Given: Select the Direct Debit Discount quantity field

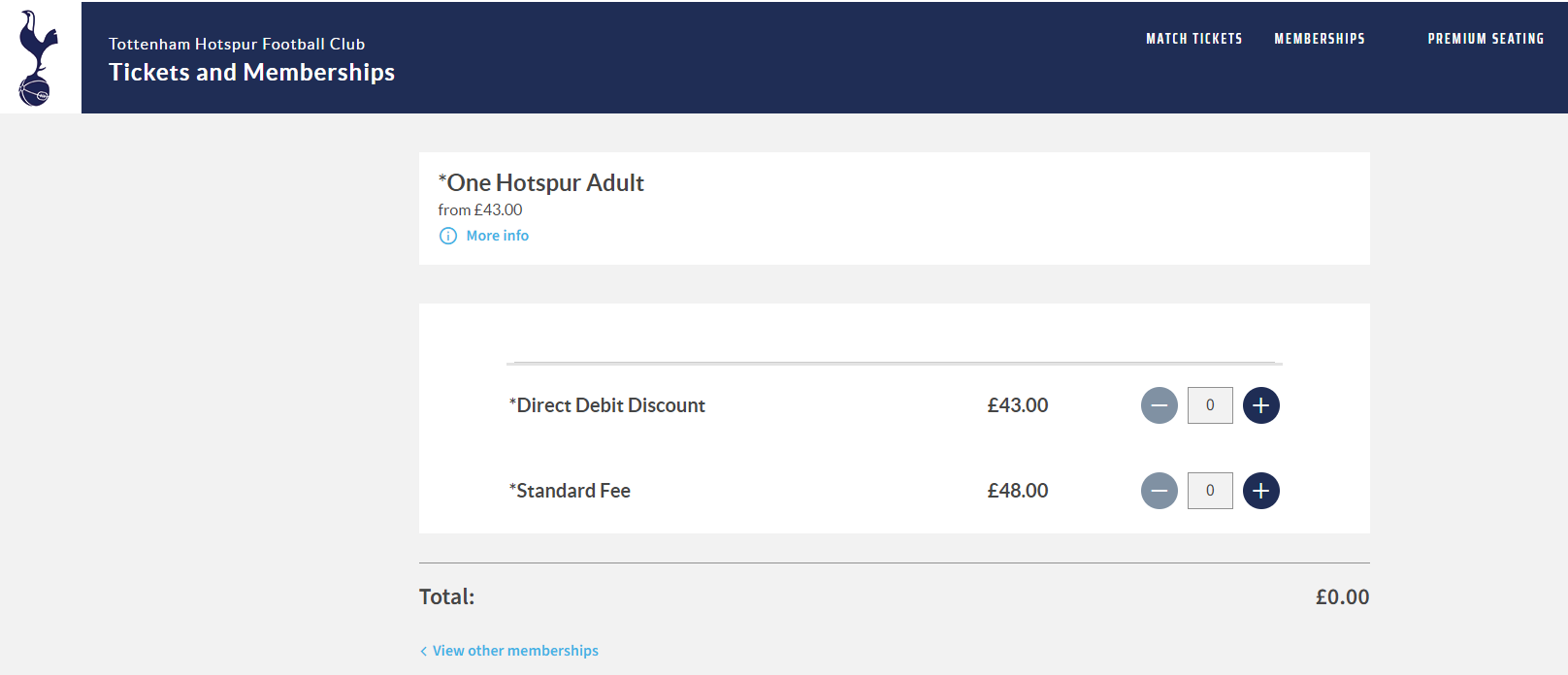Looking at the screenshot, I should (1209, 405).
